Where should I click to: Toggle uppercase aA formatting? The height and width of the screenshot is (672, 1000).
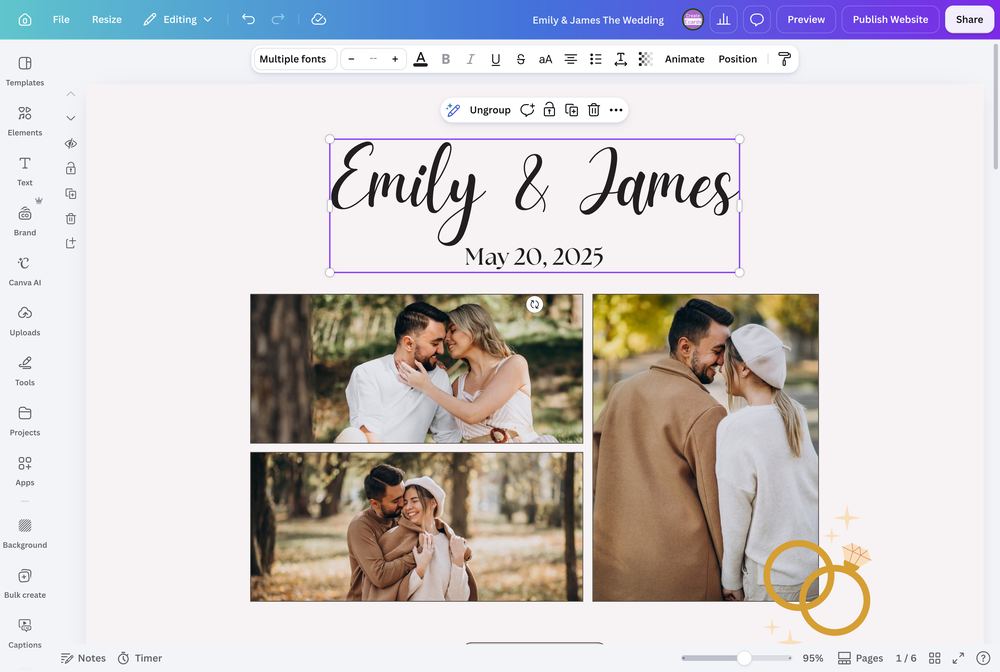click(x=545, y=59)
